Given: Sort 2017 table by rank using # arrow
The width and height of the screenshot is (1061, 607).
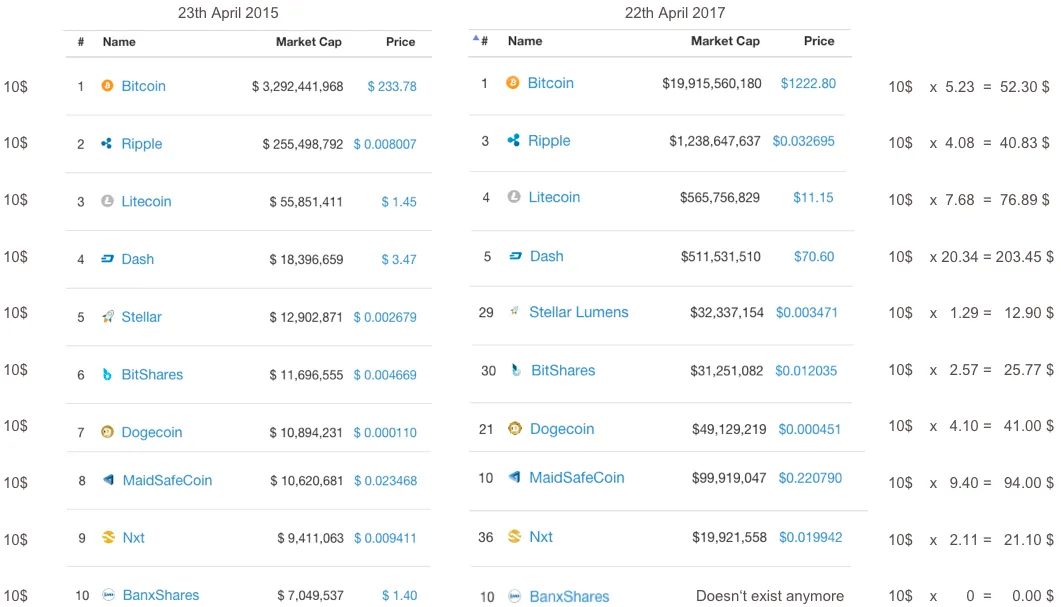Looking at the screenshot, I should click(476, 39).
